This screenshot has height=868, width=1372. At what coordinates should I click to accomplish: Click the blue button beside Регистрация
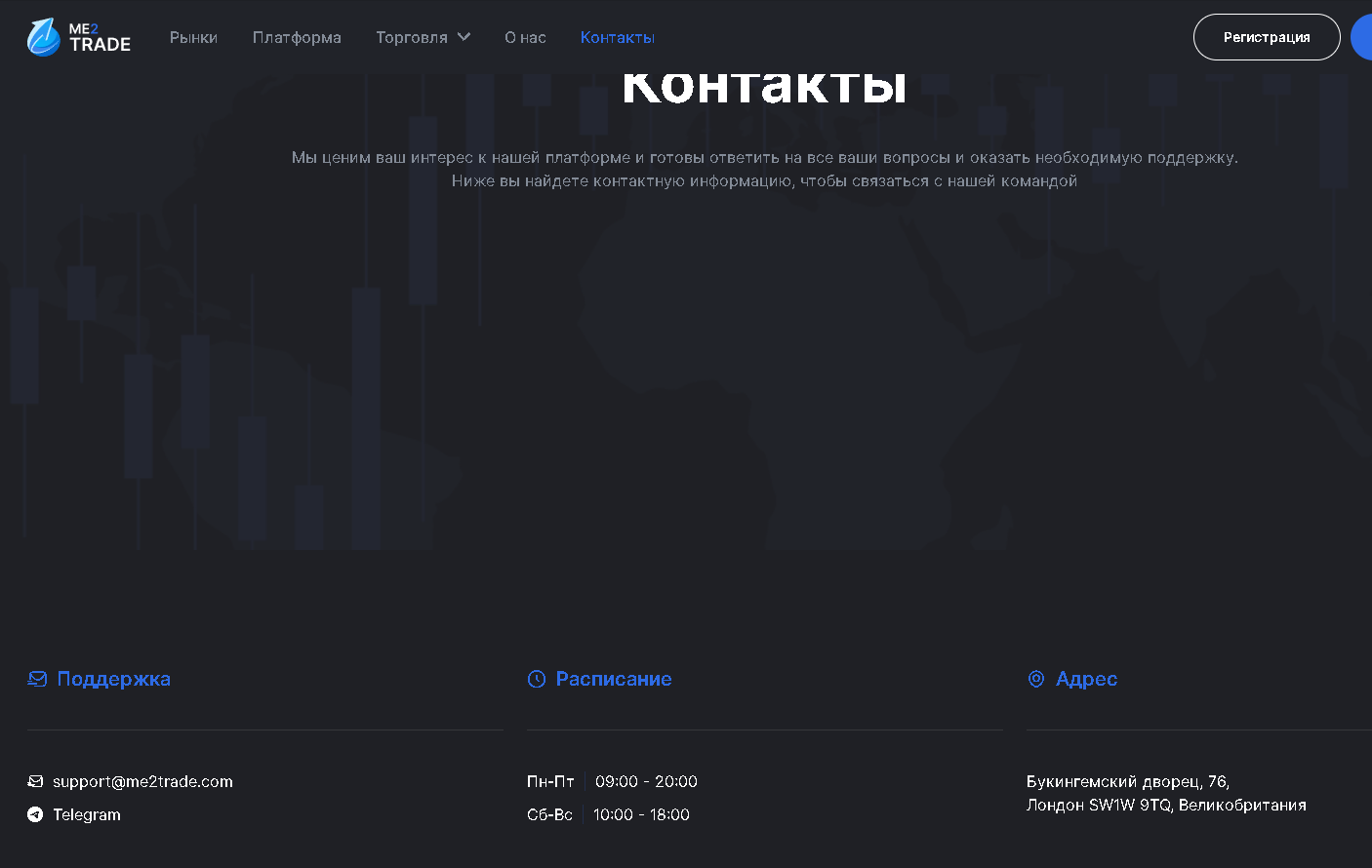pos(1361,37)
